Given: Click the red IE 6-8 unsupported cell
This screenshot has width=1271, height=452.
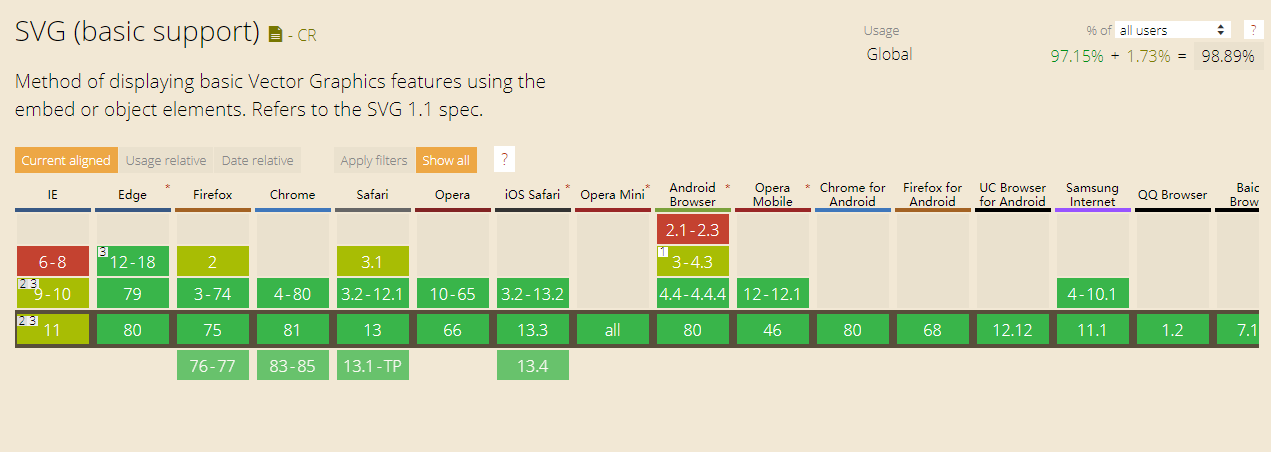Looking at the screenshot, I should tap(53, 261).
